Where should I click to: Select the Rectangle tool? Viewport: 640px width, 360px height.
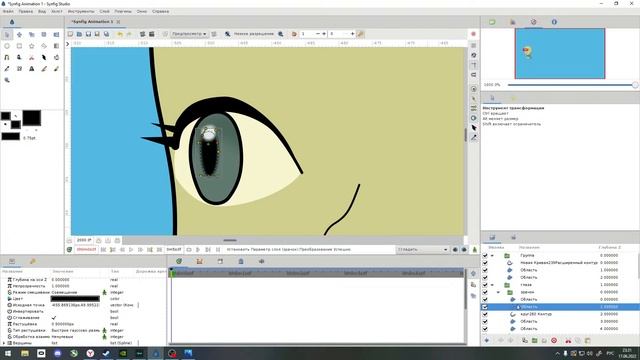coord(19,46)
